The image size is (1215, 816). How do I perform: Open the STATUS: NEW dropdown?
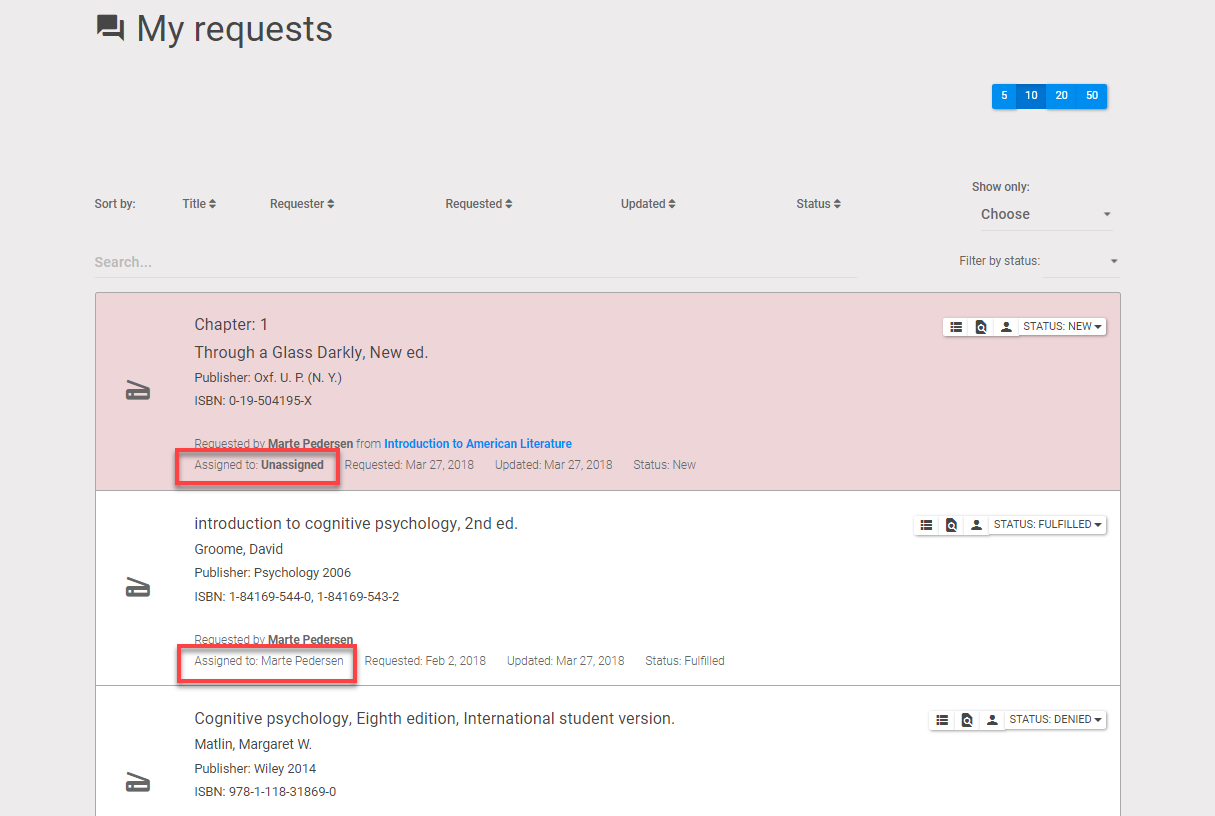coord(1063,327)
